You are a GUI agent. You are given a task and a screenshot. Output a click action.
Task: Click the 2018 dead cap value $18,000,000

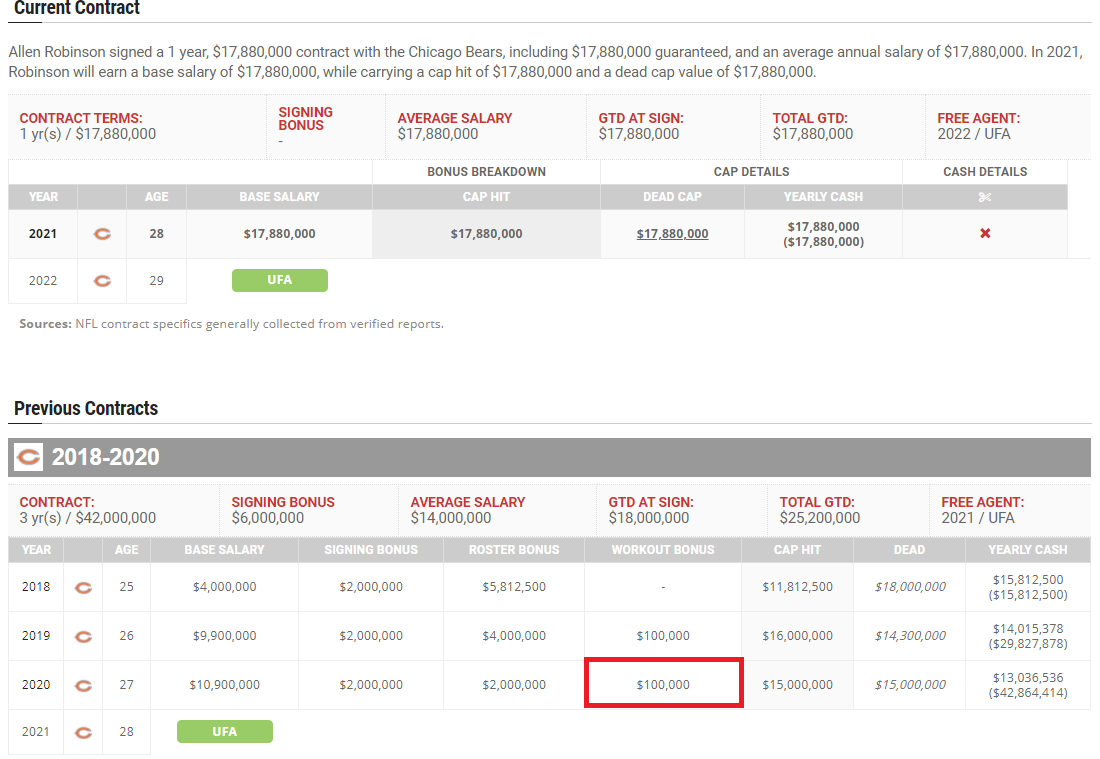[909, 587]
